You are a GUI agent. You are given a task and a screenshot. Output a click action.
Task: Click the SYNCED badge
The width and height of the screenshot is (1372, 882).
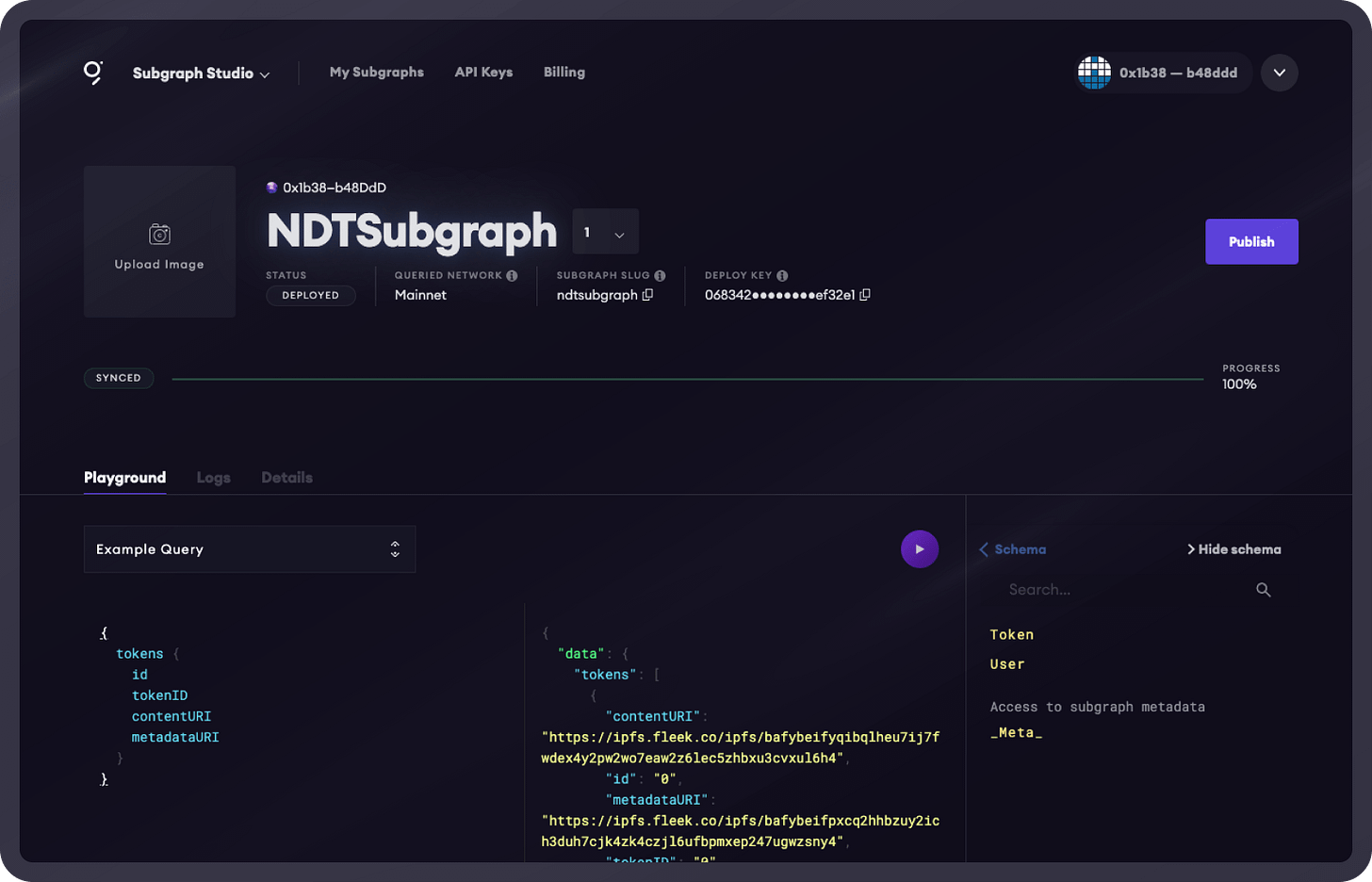[x=119, y=378]
